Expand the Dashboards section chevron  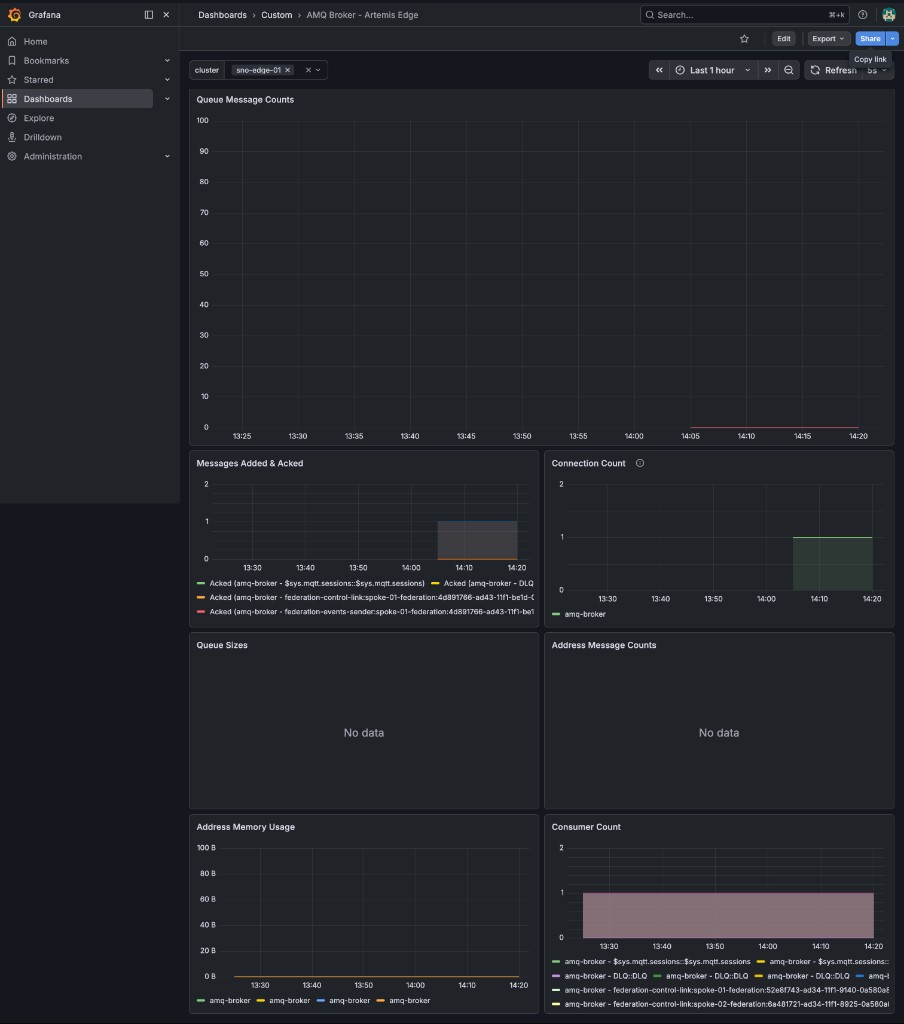click(167, 99)
